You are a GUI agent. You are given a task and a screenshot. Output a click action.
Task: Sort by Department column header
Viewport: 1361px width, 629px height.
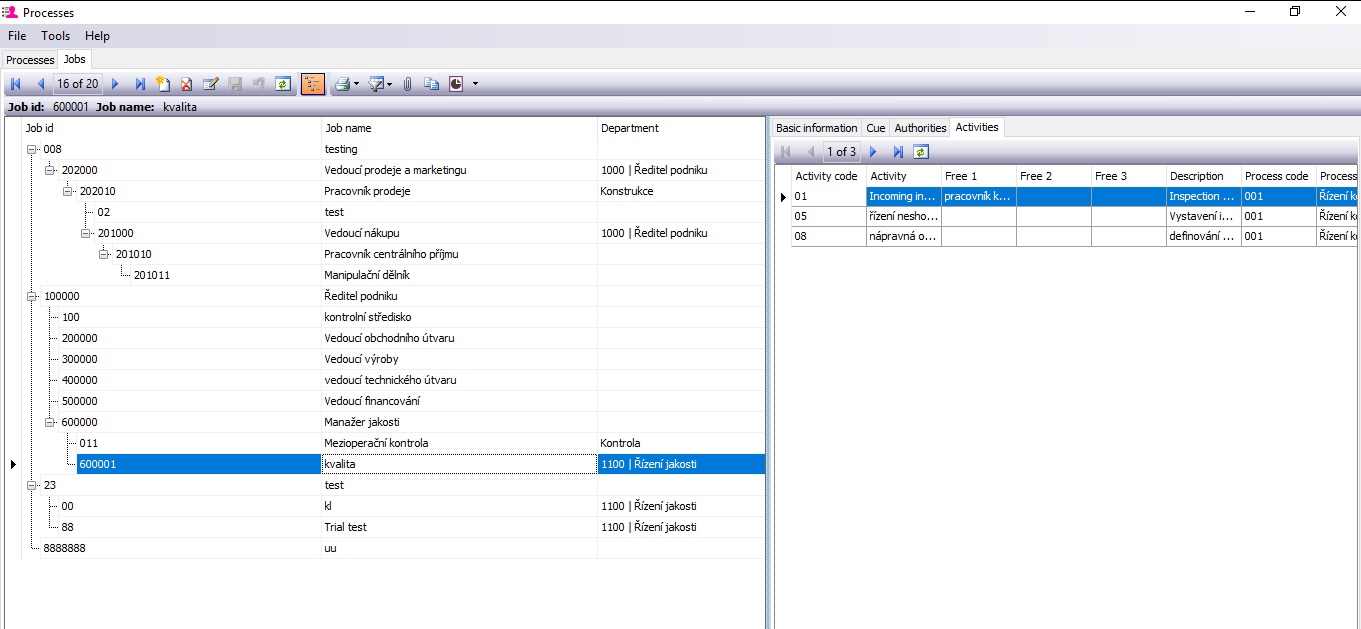[x=681, y=128]
